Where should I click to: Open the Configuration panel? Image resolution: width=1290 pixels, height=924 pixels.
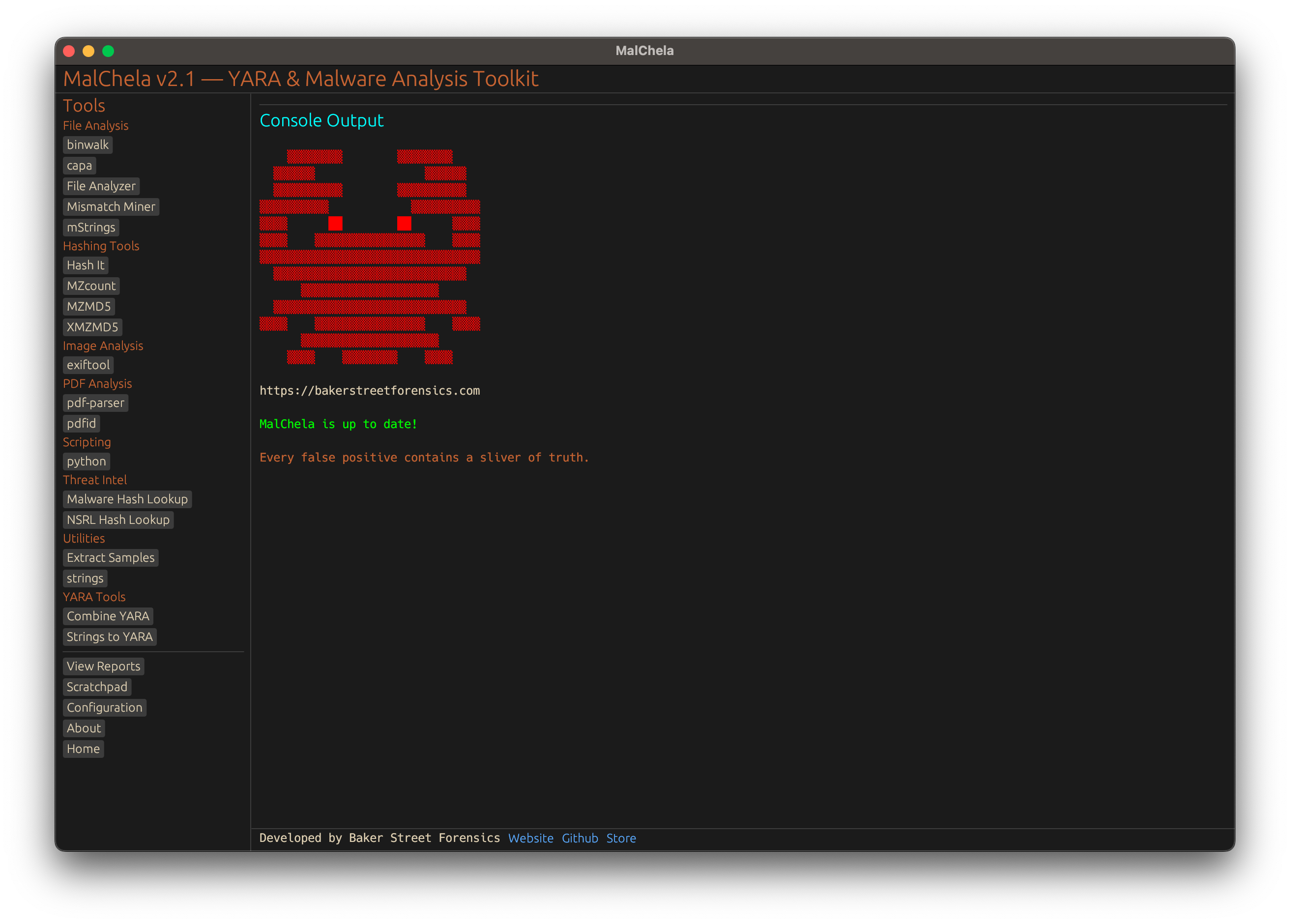[105, 707]
